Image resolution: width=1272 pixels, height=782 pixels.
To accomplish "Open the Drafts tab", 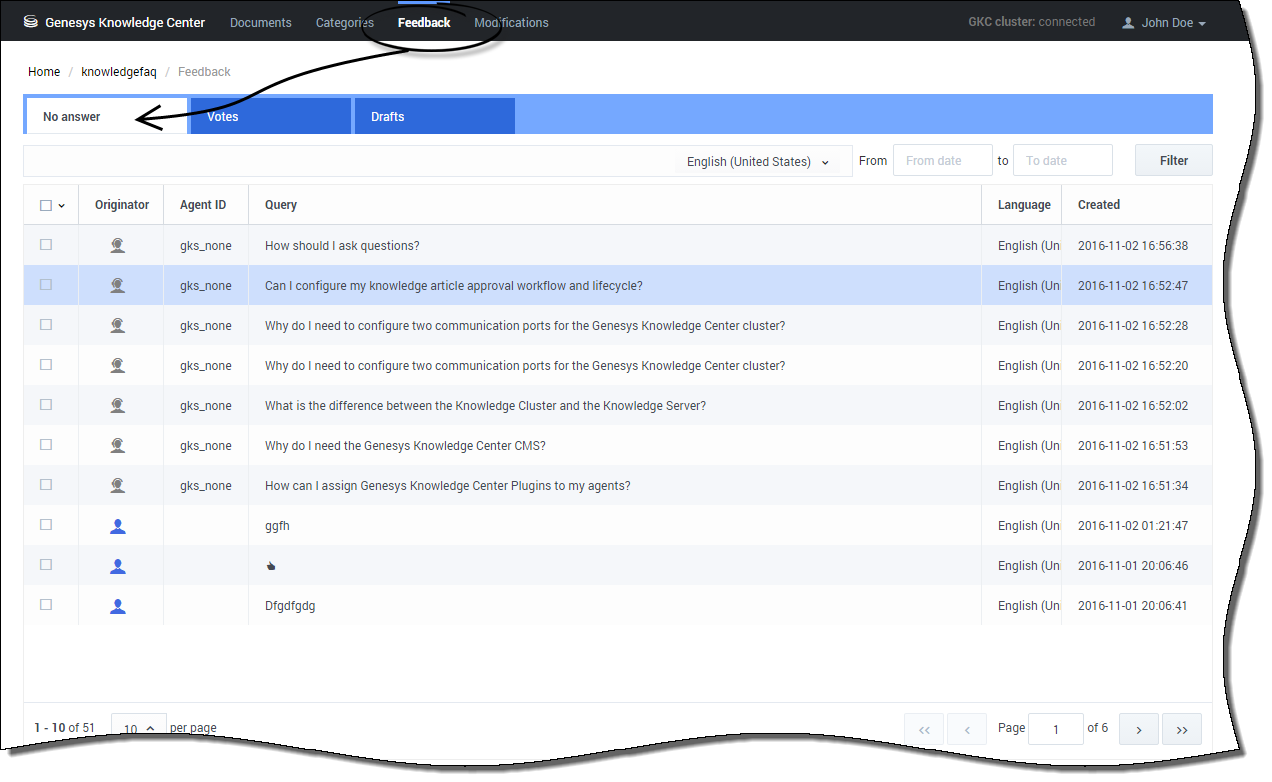I will (x=434, y=116).
